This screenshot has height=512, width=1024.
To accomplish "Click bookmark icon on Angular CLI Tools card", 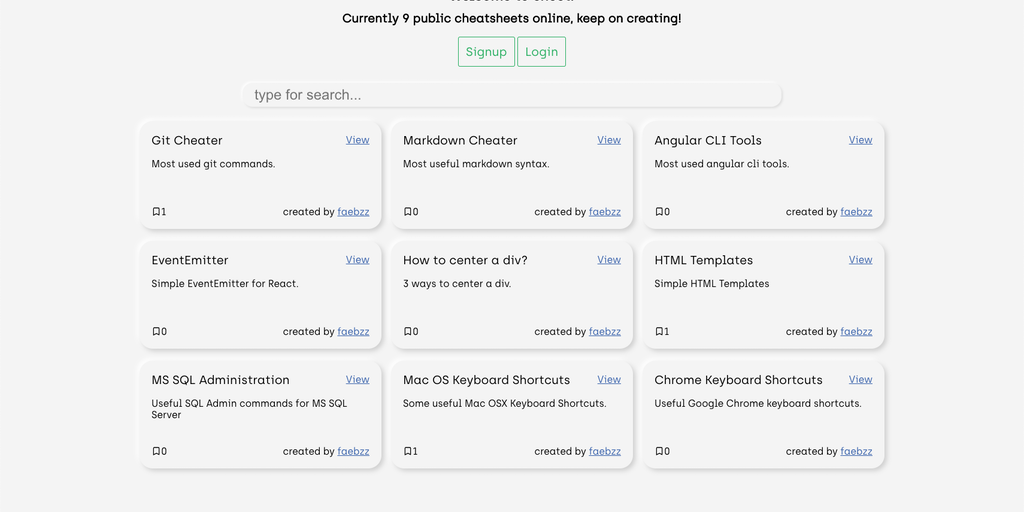I will pyautogui.click(x=660, y=212).
